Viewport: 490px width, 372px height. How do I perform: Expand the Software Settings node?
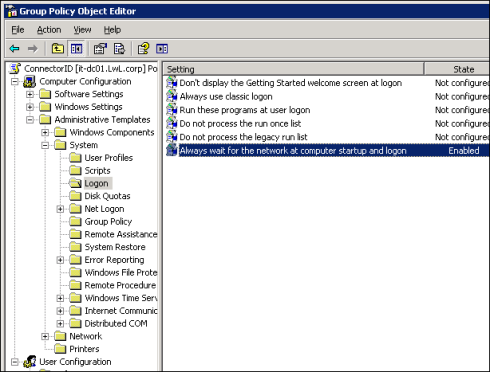pos(30,94)
